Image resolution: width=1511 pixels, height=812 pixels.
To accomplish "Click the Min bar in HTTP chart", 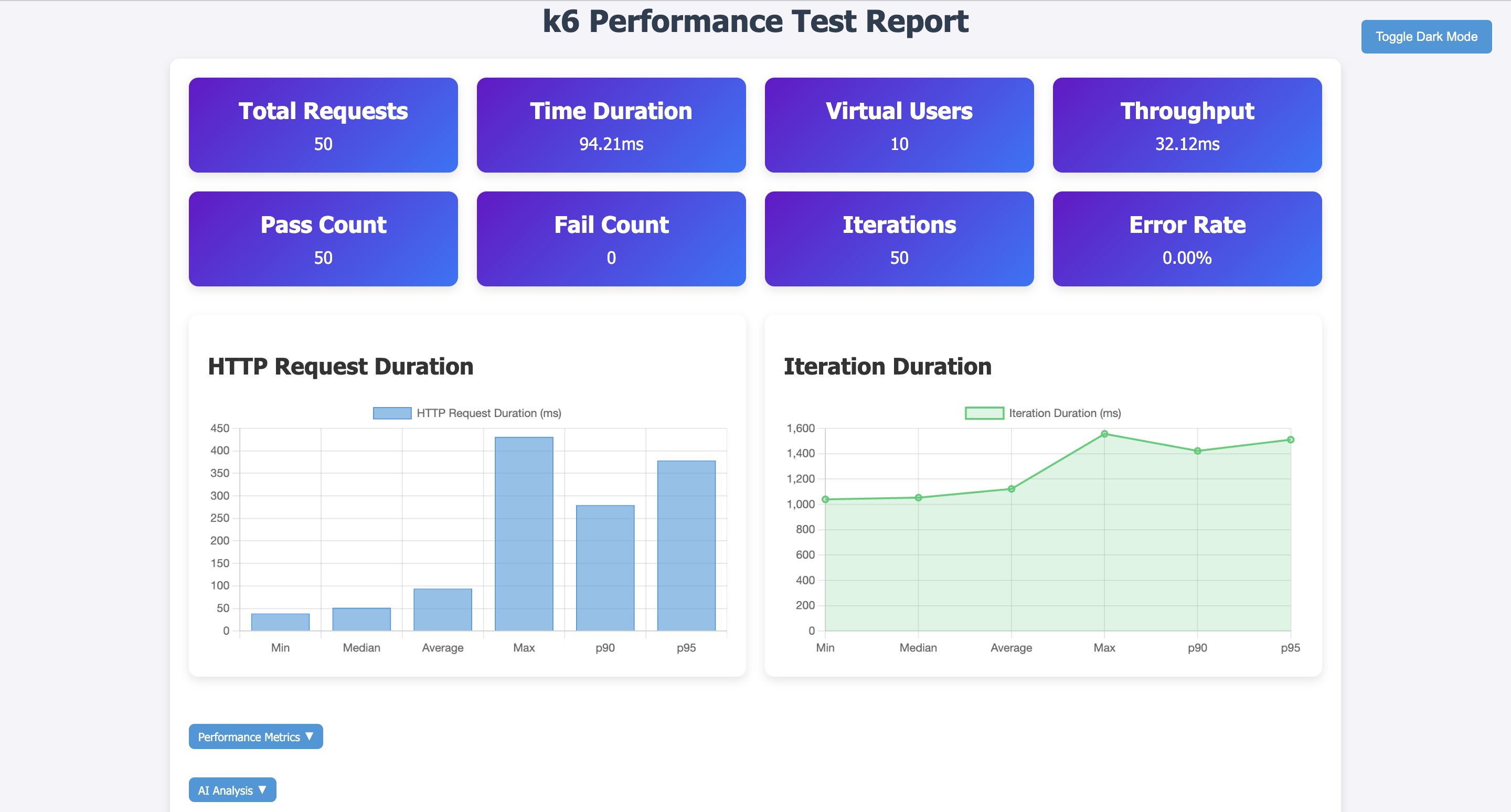I will point(280,622).
